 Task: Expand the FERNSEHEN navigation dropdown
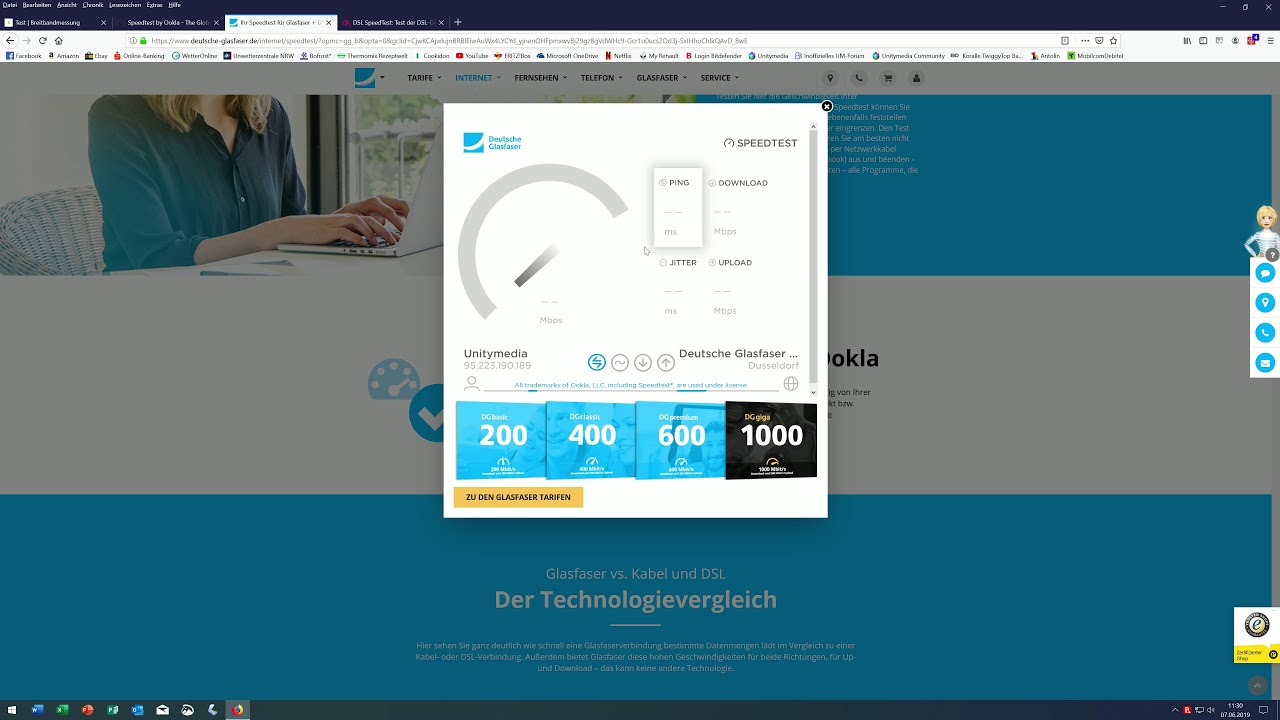pyautogui.click(x=539, y=78)
